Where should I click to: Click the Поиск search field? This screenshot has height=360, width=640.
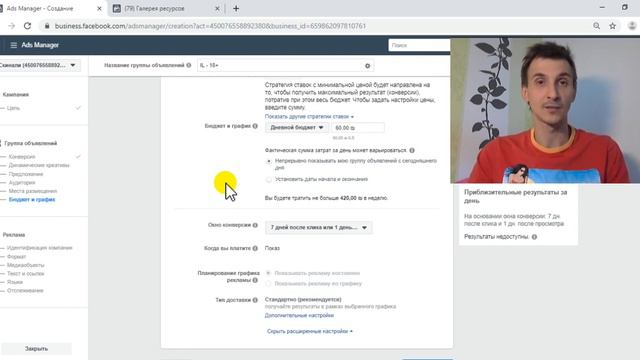point(419,45)
